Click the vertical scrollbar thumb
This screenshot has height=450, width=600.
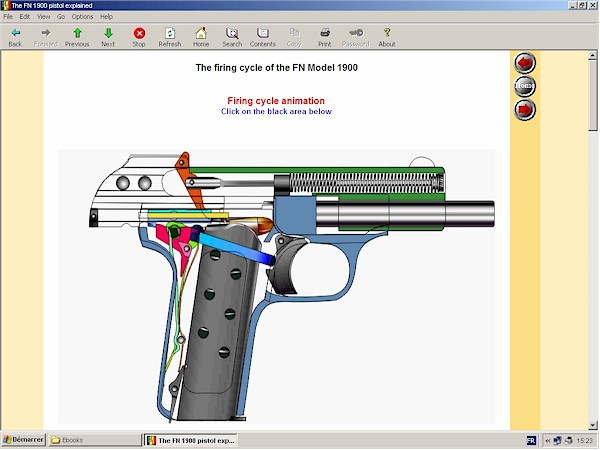click(x=593, y=95)
